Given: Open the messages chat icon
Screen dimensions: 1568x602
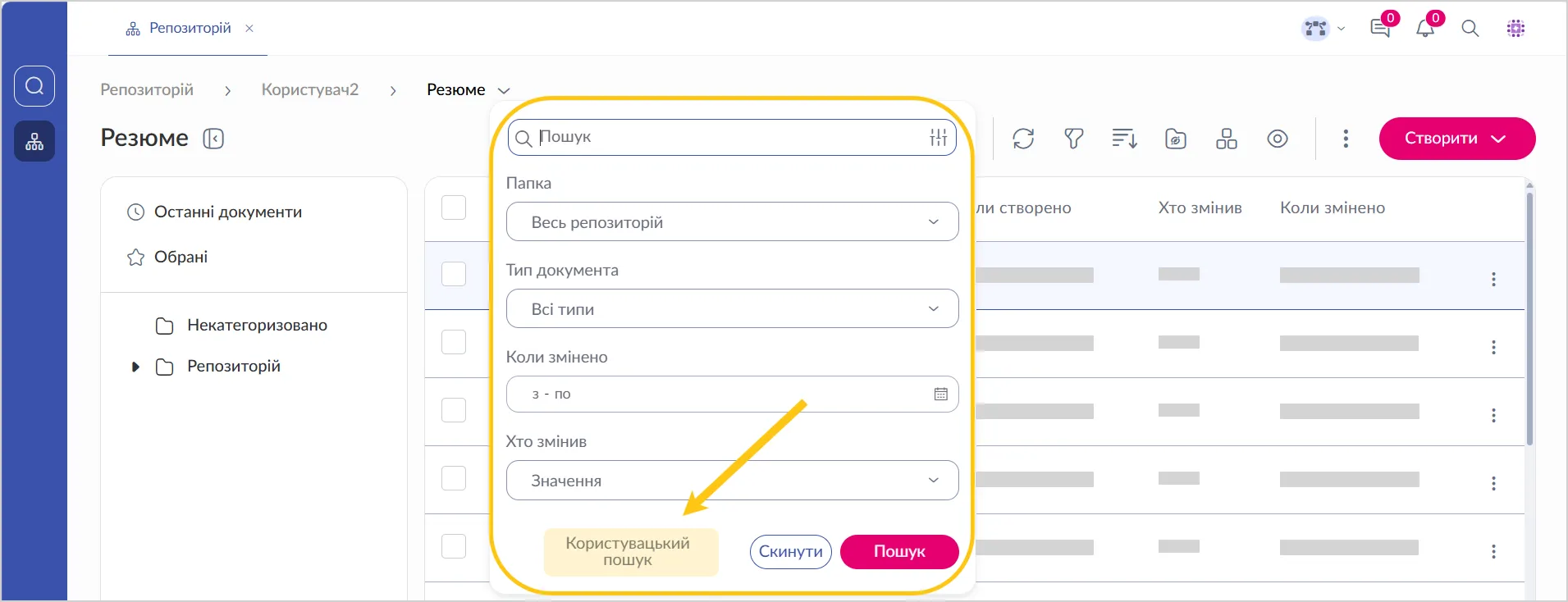Looking at the screenshot, I should pos(1380,29).
